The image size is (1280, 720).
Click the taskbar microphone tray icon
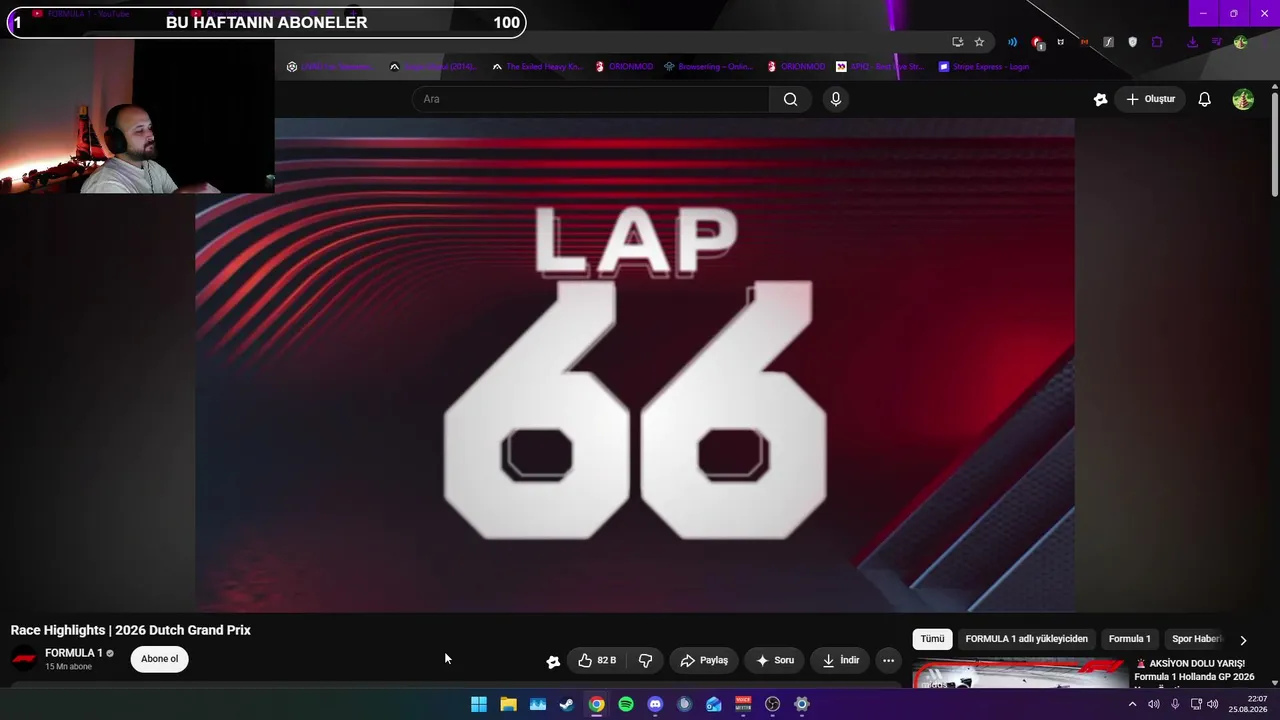pyautogui.click(x=1175, y=704)
